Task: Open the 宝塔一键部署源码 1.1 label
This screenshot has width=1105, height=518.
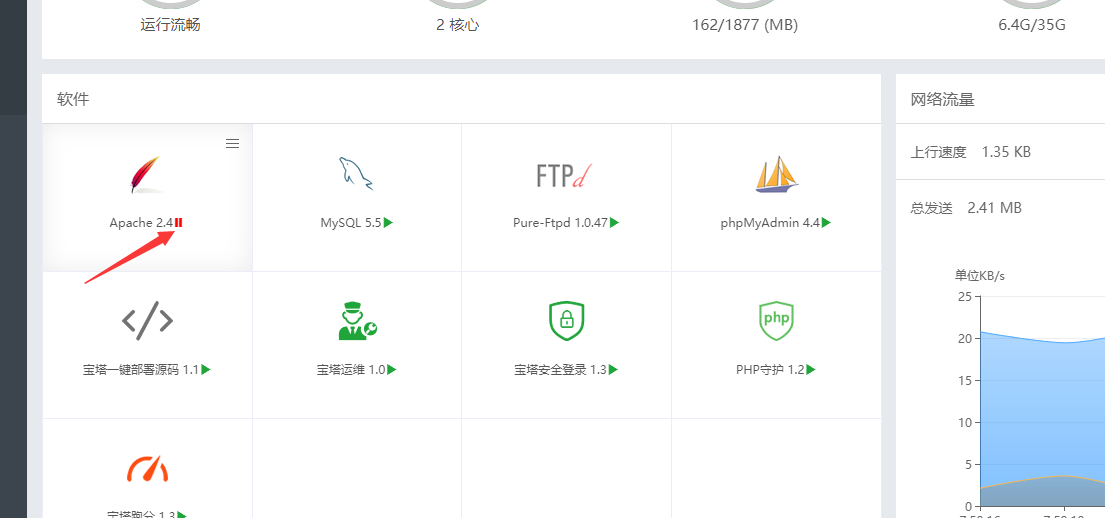Action: (141, 369)
